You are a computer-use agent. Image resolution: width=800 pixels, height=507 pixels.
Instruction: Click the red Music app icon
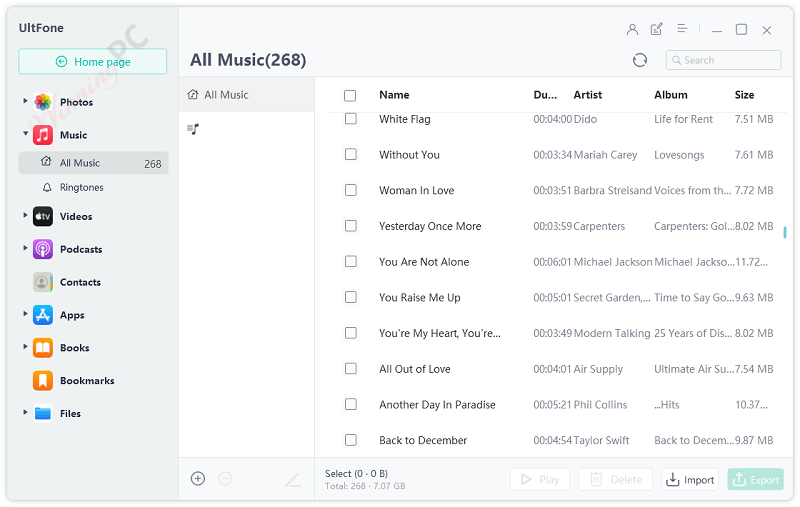point(43,135)
